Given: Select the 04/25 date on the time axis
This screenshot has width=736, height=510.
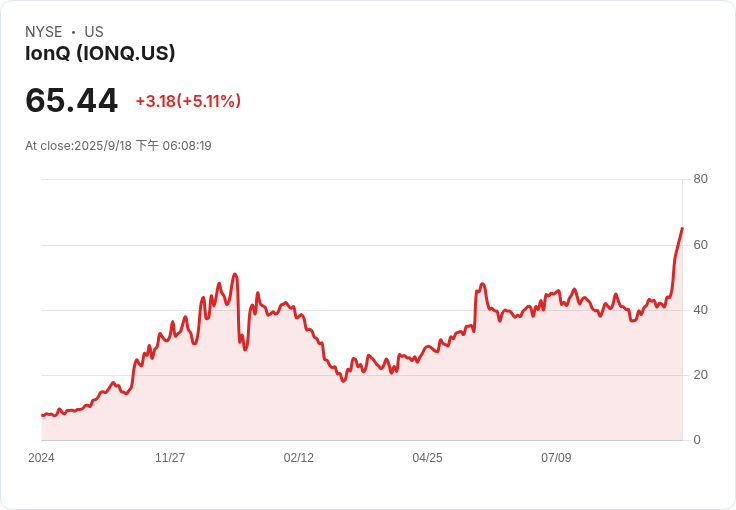Looking at the screenshot, I should point(427,458).
